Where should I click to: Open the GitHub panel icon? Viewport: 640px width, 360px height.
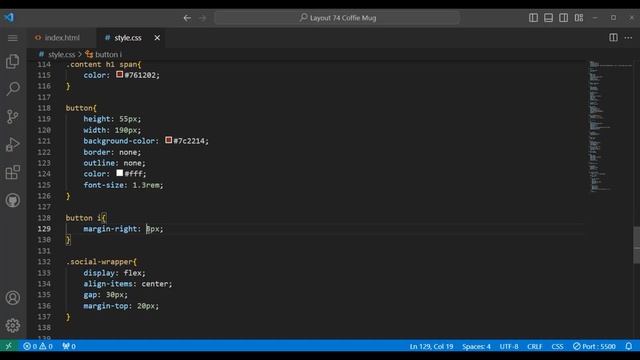[x=13, y=200]
